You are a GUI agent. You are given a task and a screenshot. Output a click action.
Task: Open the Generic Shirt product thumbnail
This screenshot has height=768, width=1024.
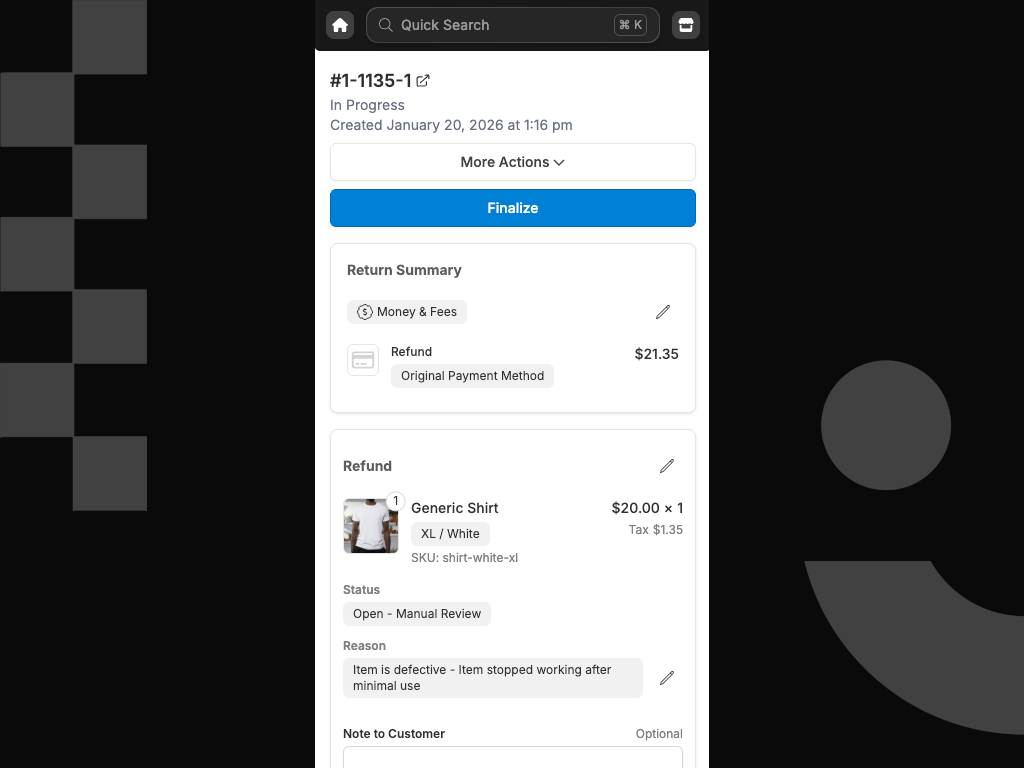tap(370, 526)
